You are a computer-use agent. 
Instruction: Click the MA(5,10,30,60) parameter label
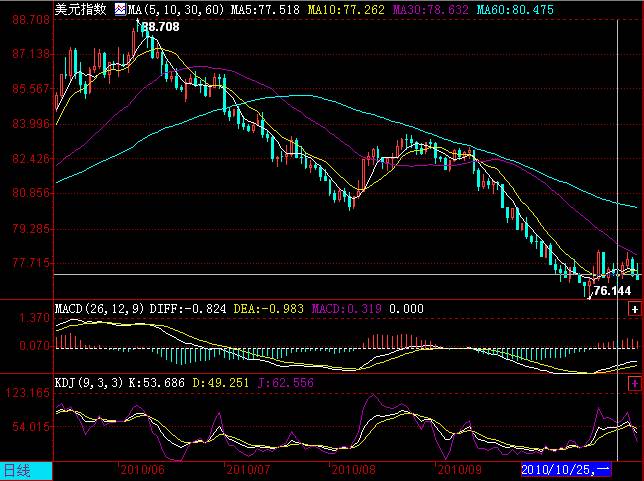176,9
